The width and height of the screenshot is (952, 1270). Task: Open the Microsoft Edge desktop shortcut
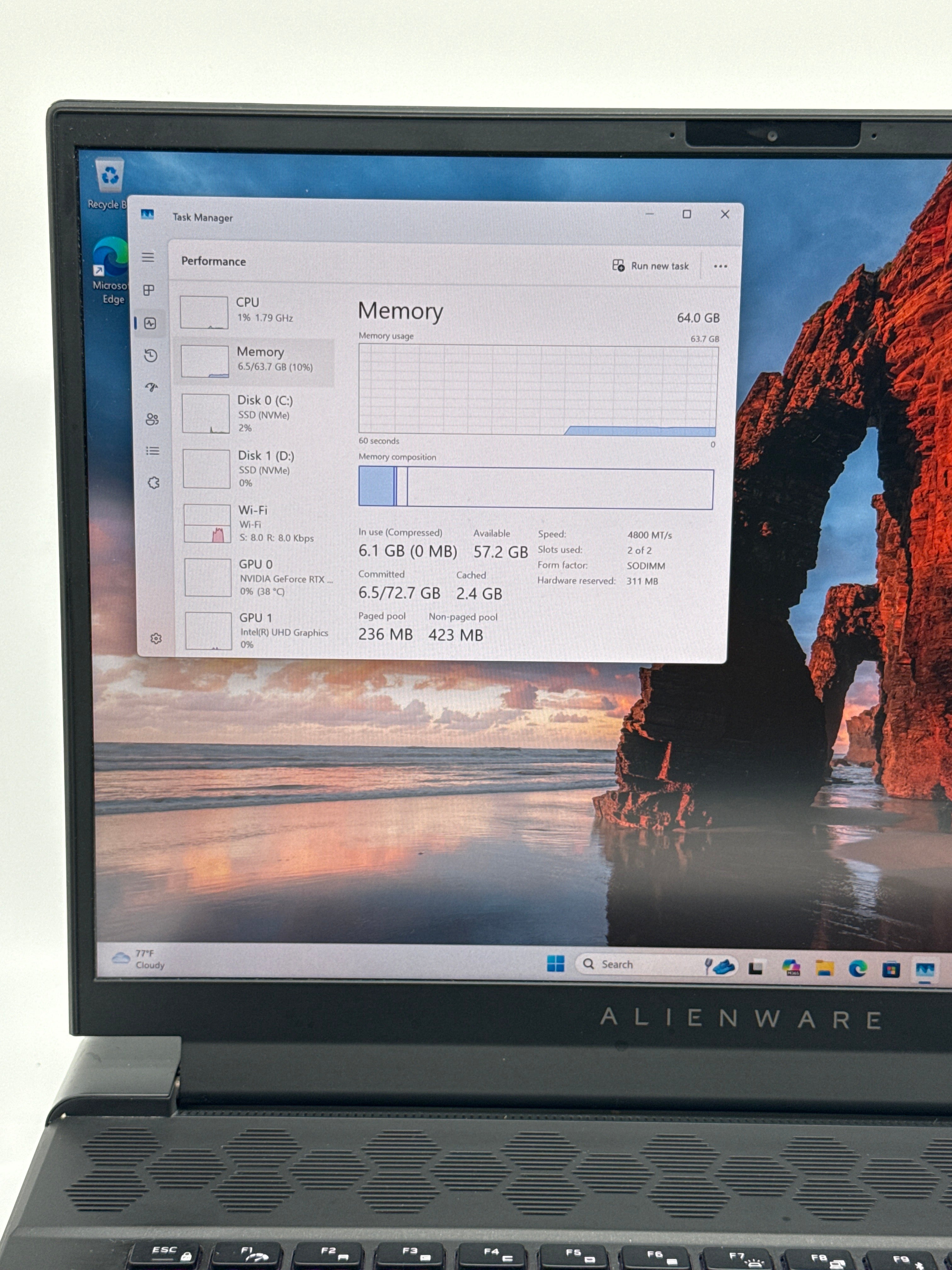click(110, 271)
